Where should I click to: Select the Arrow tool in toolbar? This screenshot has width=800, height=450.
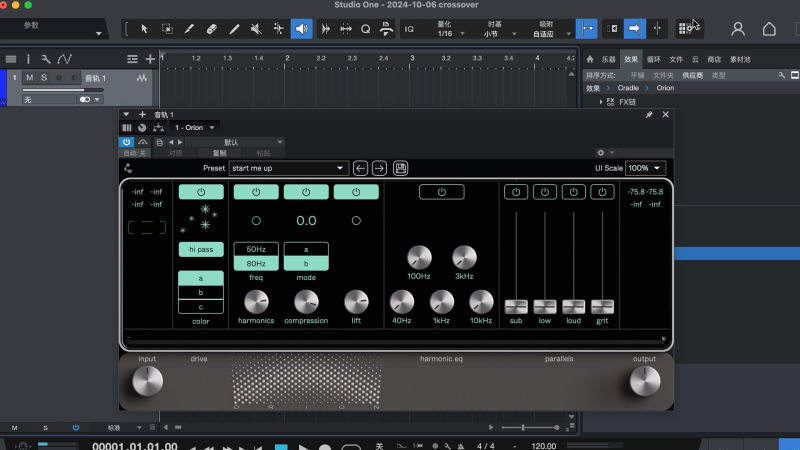click(144, 29)
